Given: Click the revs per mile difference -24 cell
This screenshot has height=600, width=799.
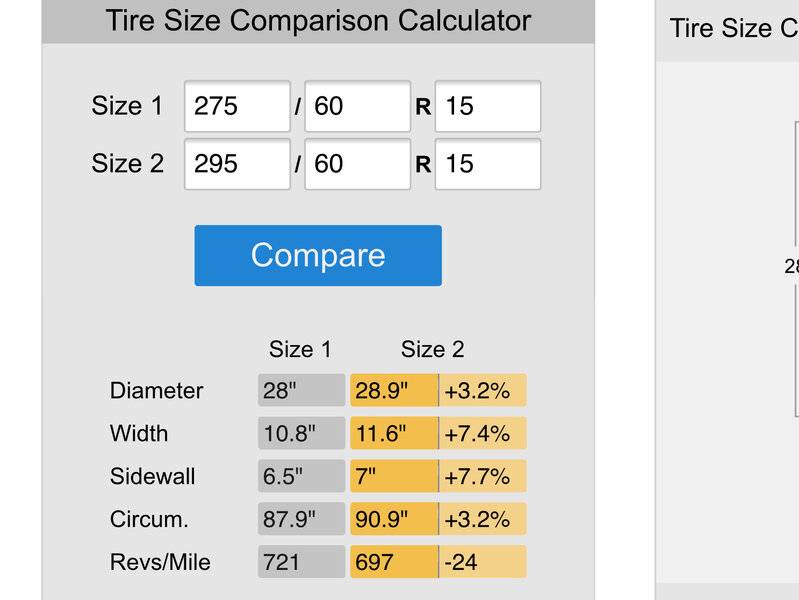Looking at the screenshot, I should point(483,561).
